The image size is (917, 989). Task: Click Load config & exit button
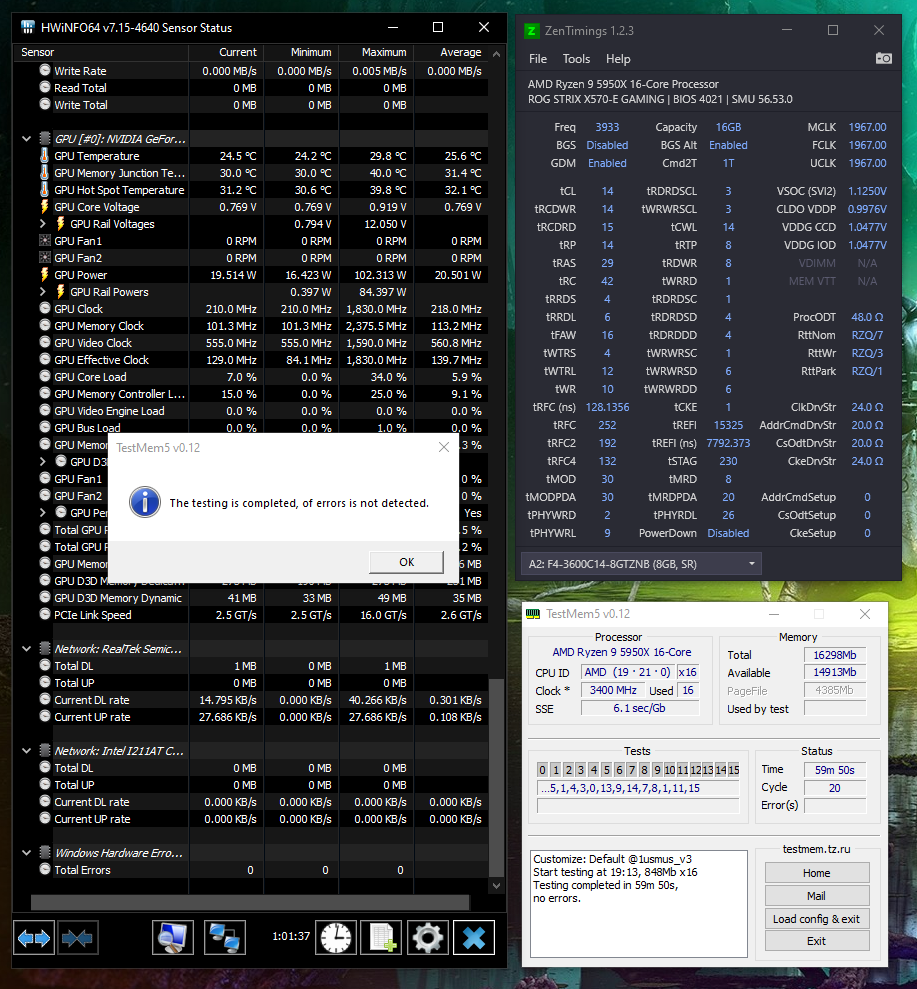(817, 919)
